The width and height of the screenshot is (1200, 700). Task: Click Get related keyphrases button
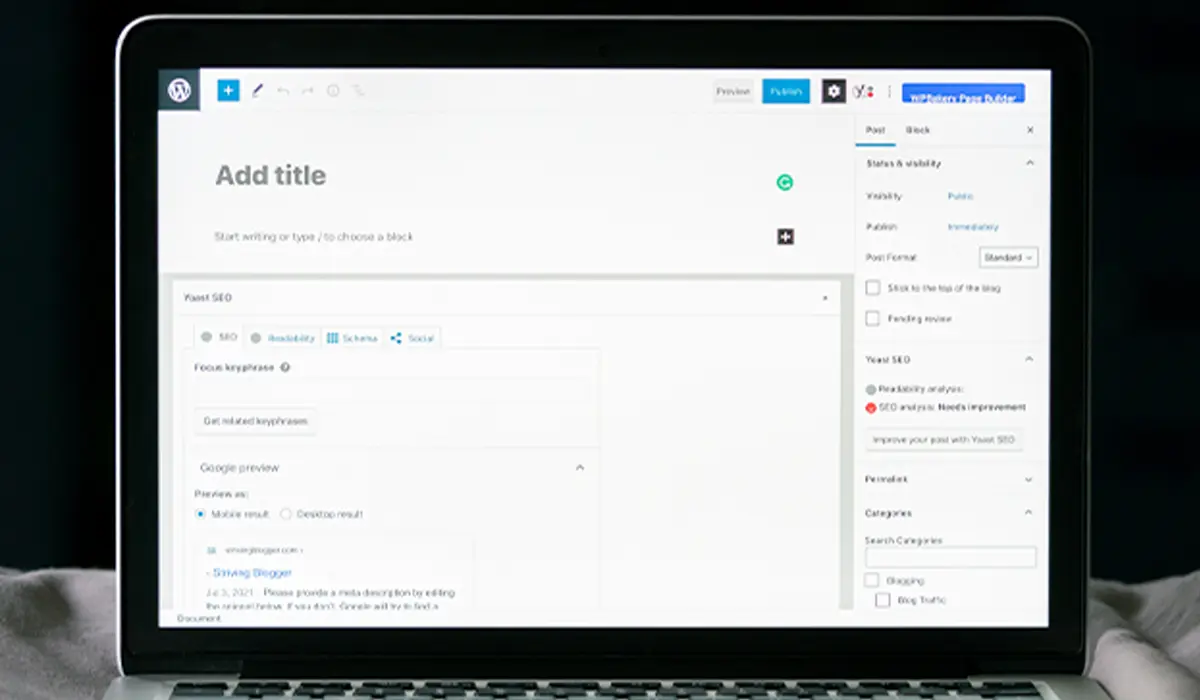tap(255, 421)
